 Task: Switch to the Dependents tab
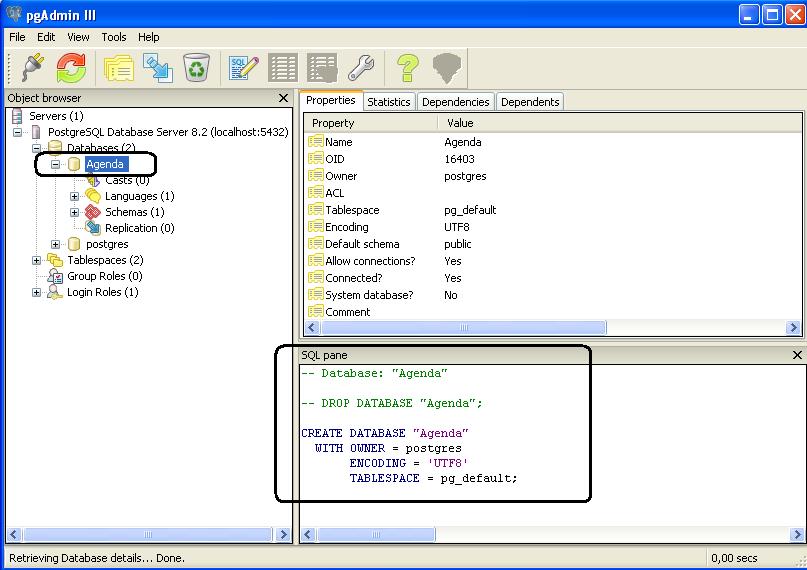(530, 102)
